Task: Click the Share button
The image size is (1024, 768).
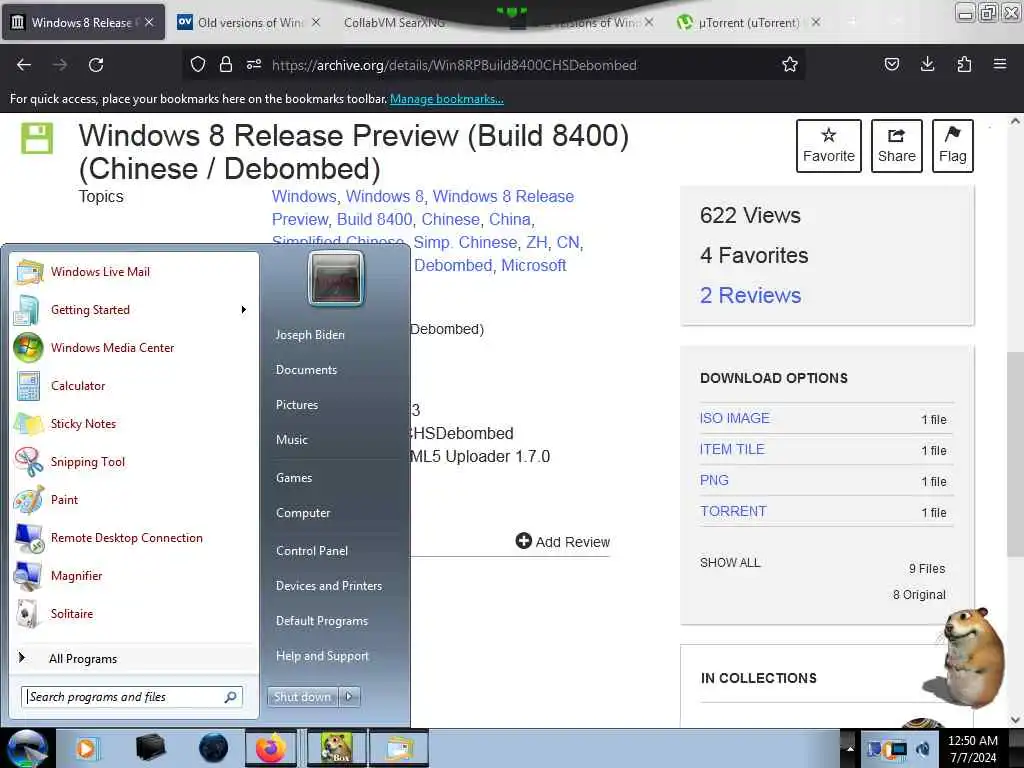Action: pos(897,146)
